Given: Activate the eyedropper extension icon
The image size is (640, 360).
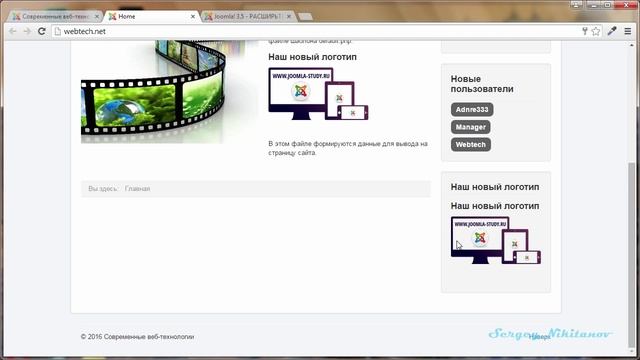Looking at the screenshot, I should click(612, 31).
